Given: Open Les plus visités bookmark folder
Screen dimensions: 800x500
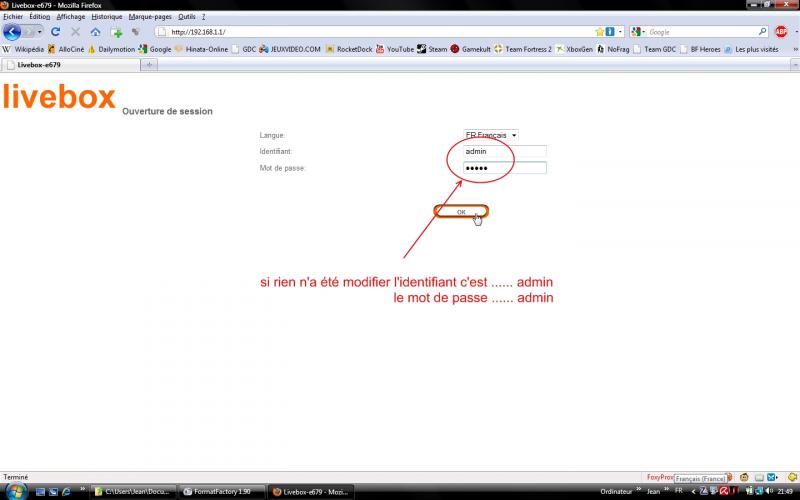Looking at the screenshot, I should point(751,49).
